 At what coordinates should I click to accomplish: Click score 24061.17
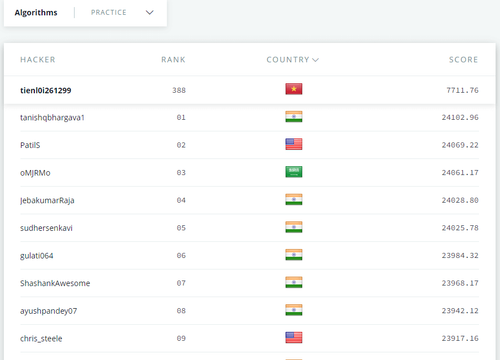point(460,173)
